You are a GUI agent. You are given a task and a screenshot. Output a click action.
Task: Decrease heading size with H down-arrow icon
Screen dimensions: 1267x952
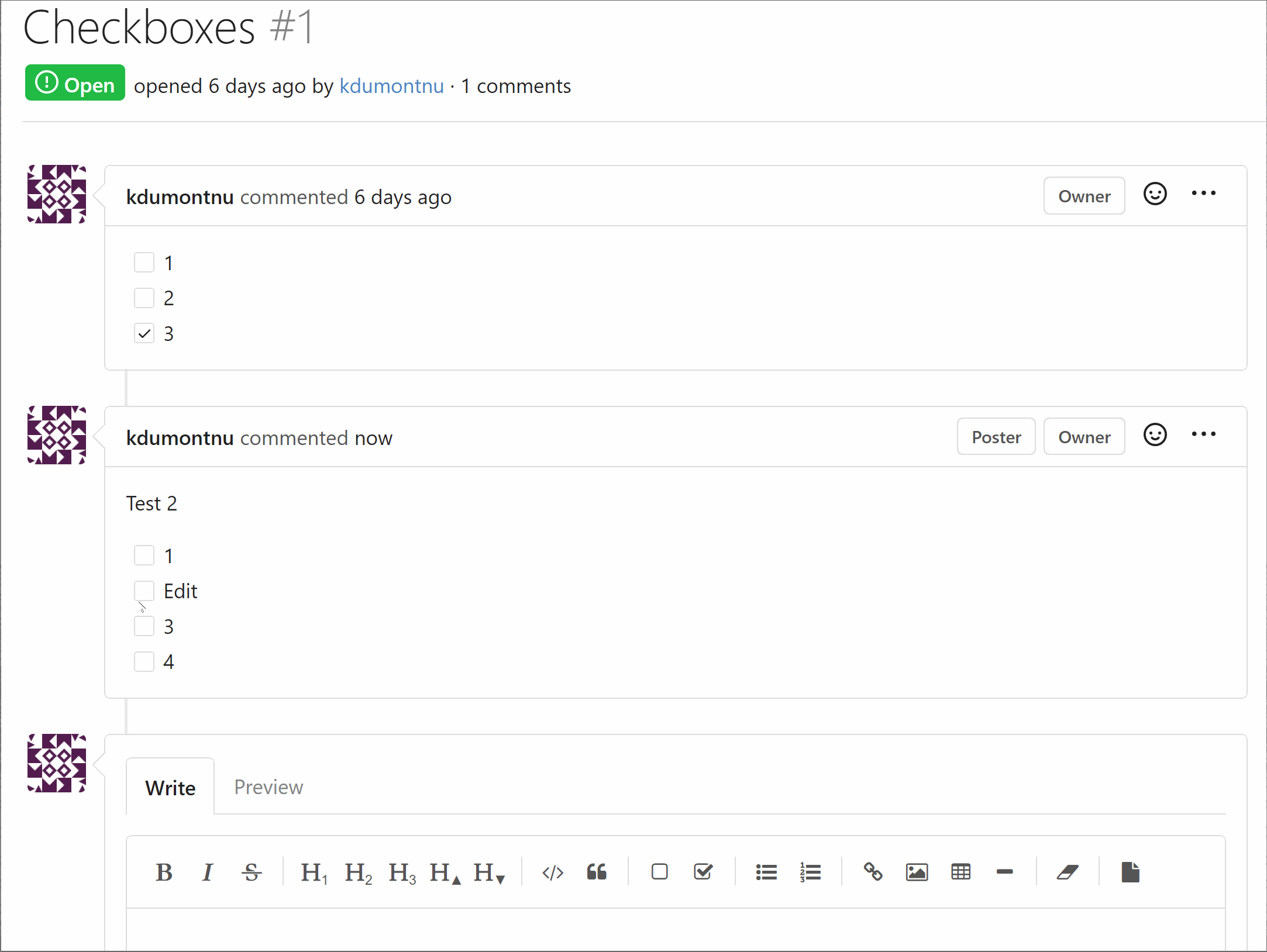(490, 872)
